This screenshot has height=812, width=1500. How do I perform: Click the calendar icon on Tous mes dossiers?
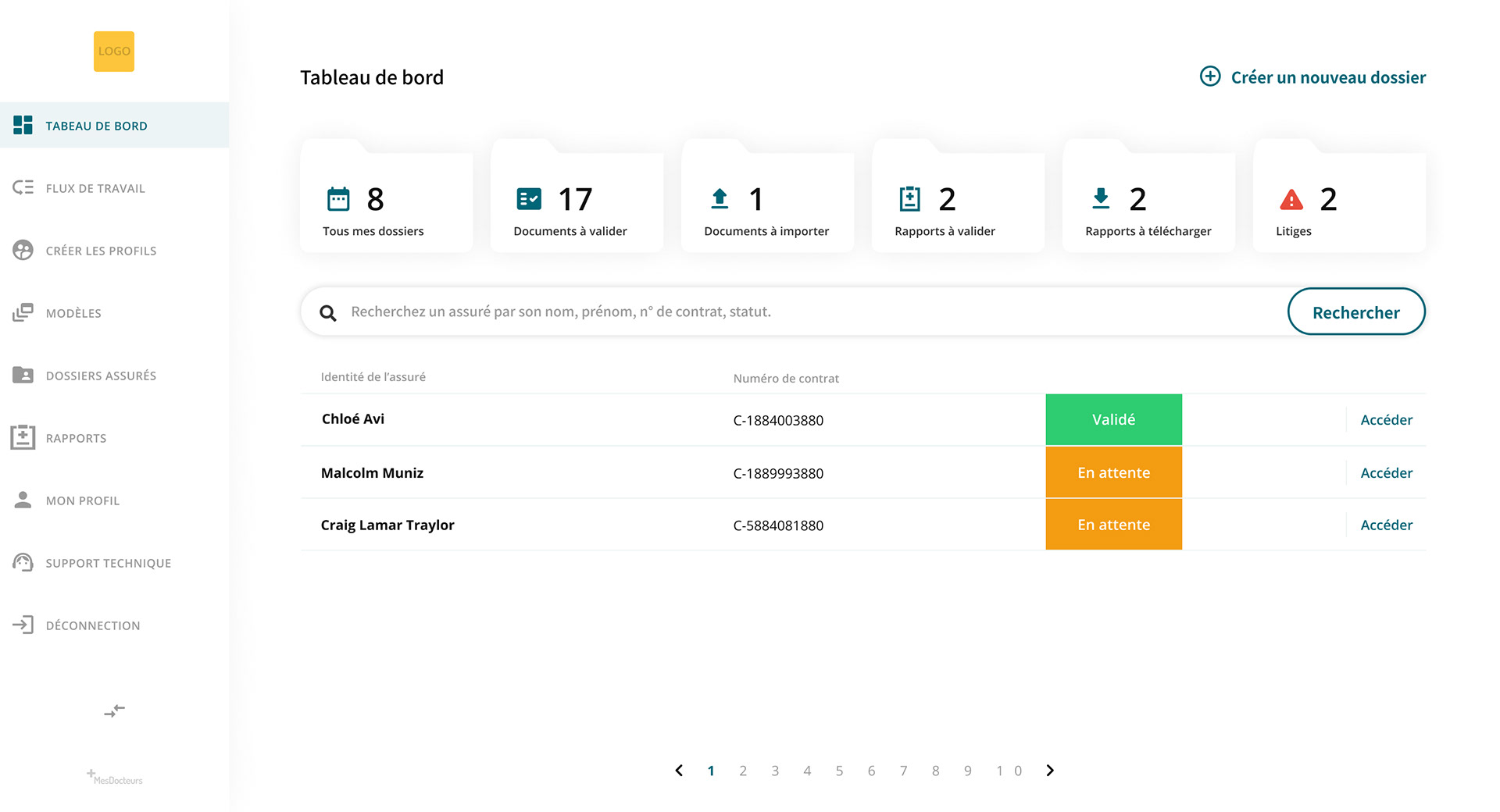[338, 199]
